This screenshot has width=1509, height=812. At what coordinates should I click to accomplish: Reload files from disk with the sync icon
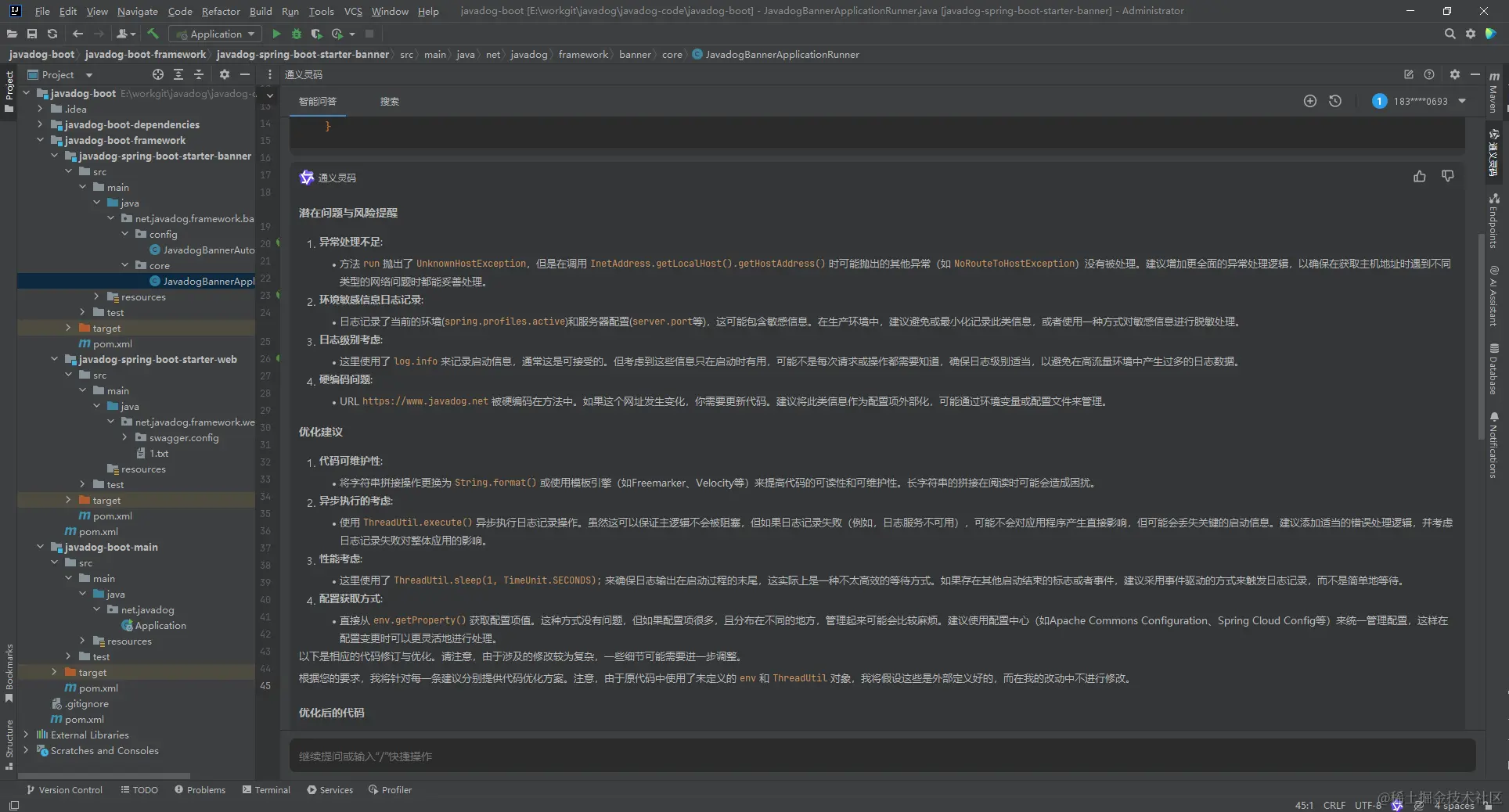tap(52, 34)
